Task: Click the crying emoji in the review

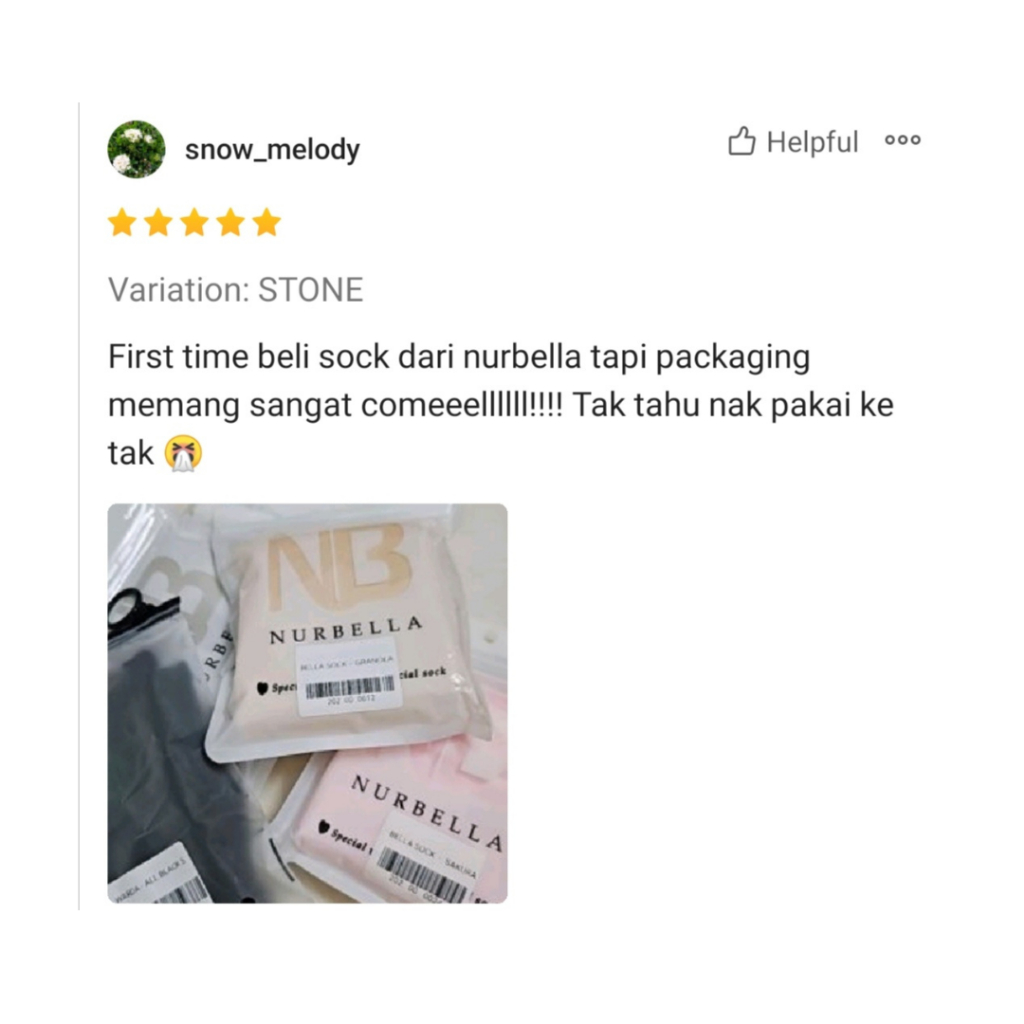Action: [183, 453]
